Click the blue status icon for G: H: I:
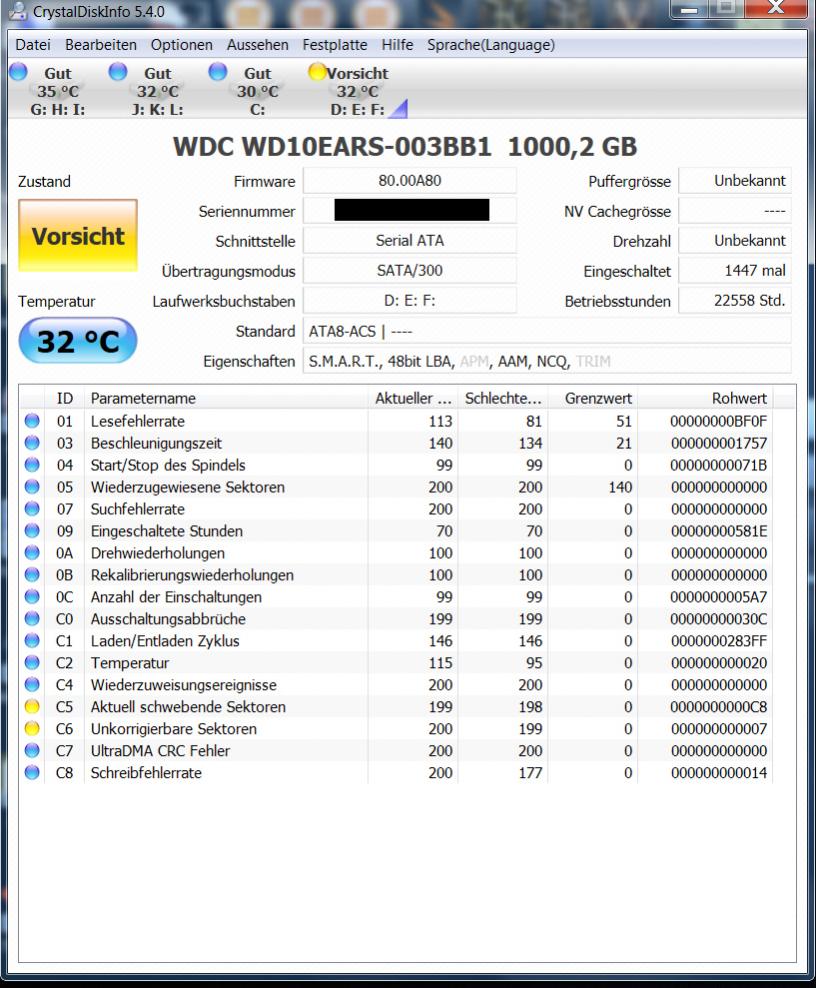This screenshot has width=816, height=988. click(x=19, y=72)
